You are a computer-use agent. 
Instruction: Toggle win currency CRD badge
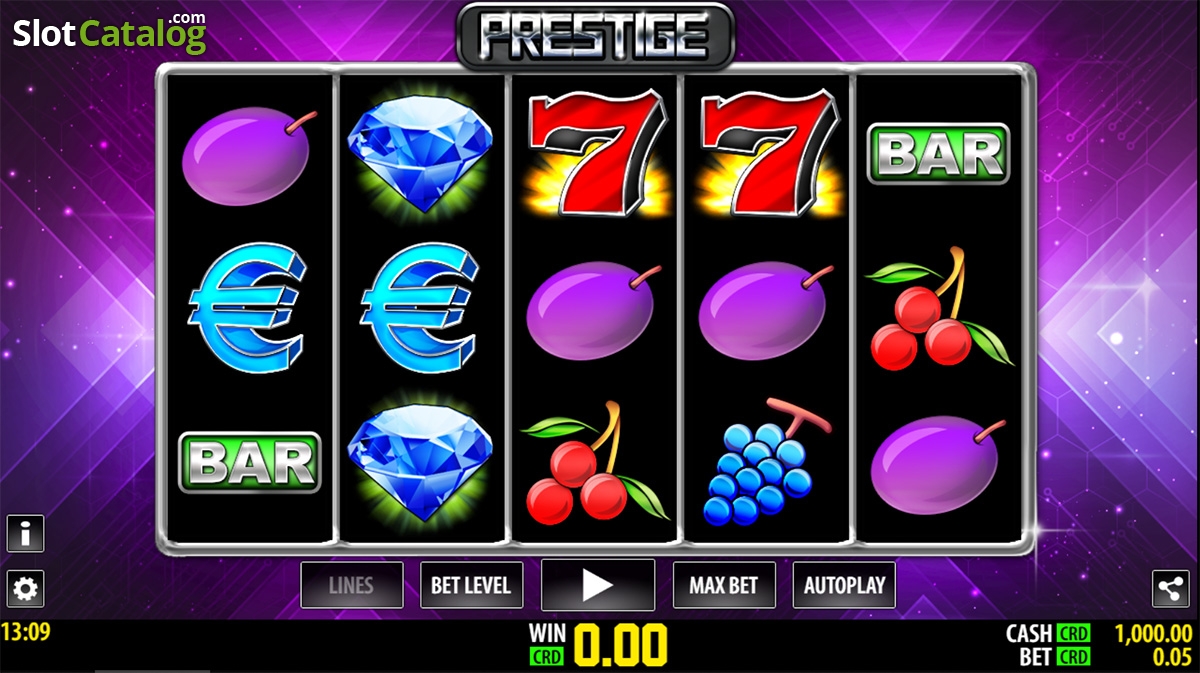pyautogui.click(x=547, y=657)
